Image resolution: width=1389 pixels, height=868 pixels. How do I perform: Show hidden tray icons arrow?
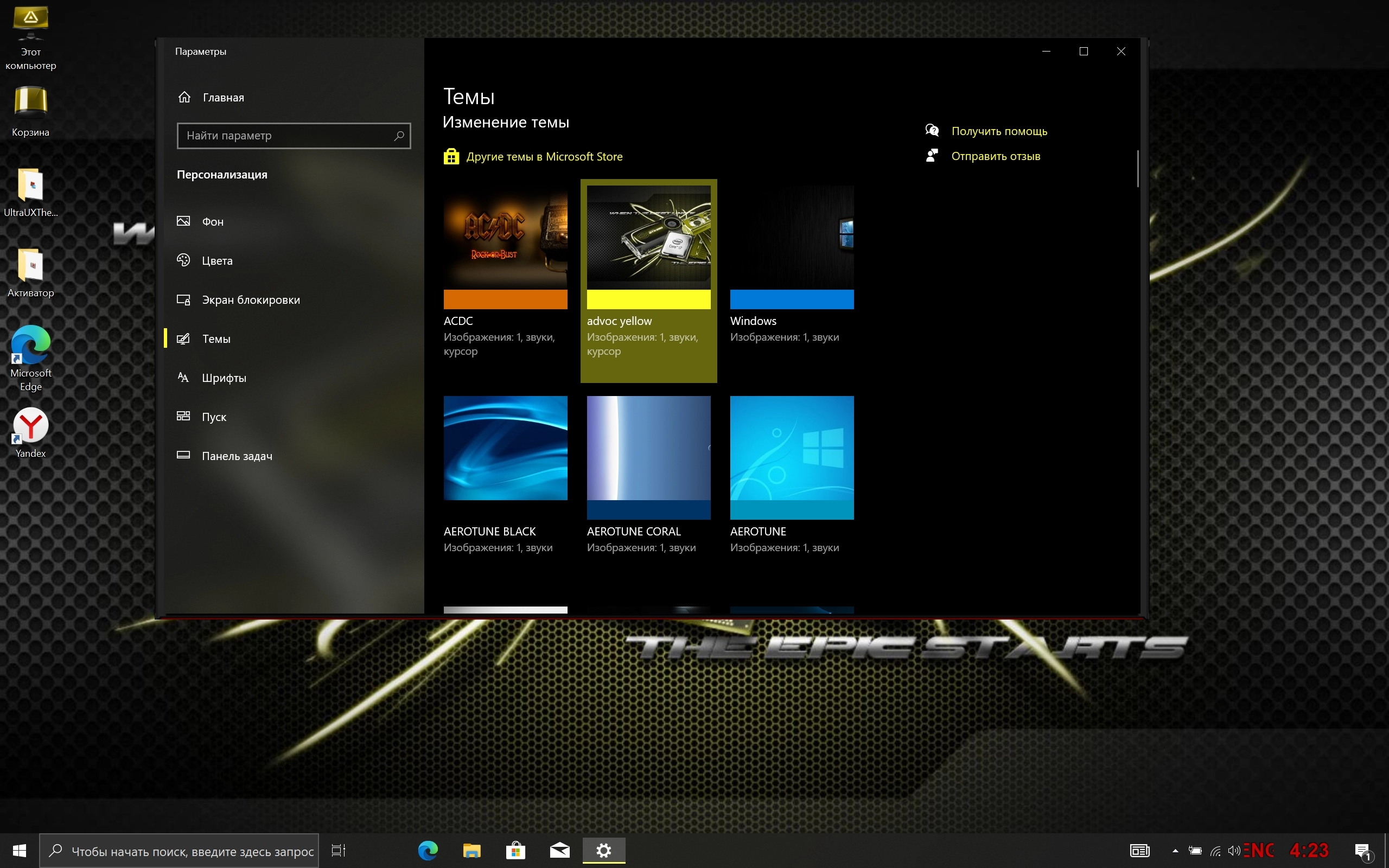coord(1175,851)
